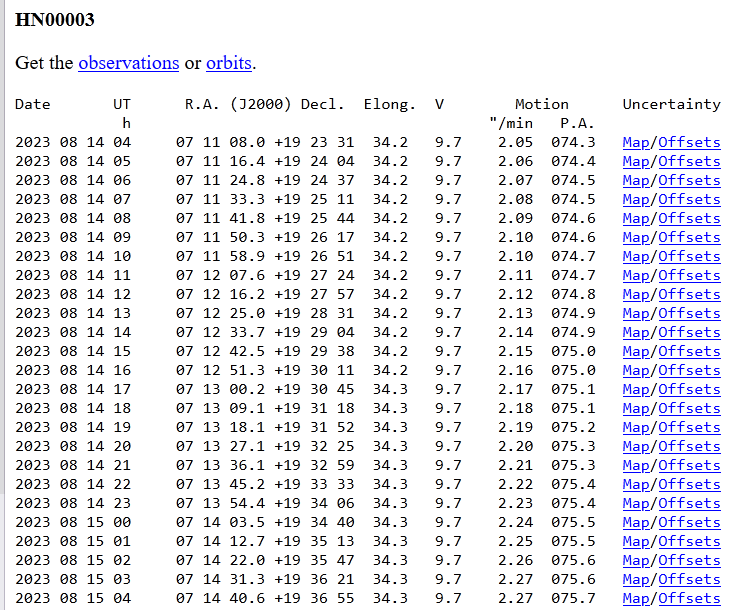View Offsets for 2023 08 14 16 UT
The image size is (743, 610).
pyautogui.click(x=689, y=370)
